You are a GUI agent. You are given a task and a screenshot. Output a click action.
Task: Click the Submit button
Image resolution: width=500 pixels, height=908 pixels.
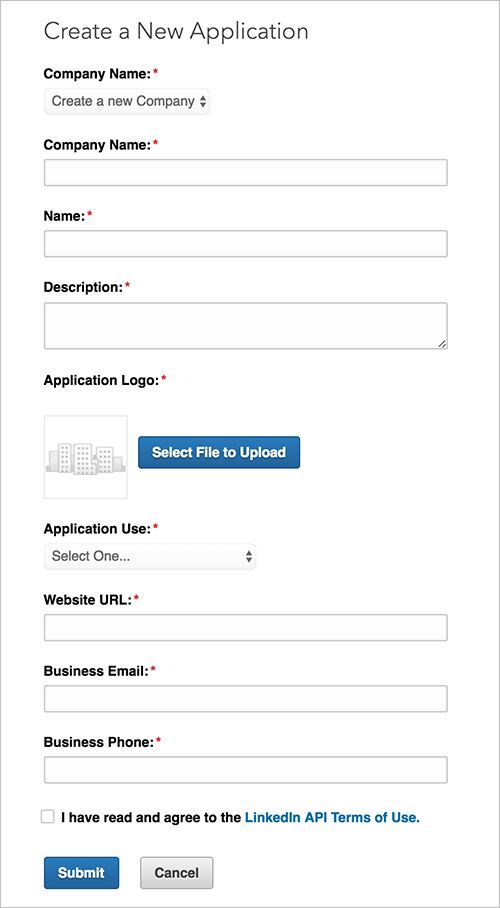point(82,873)
